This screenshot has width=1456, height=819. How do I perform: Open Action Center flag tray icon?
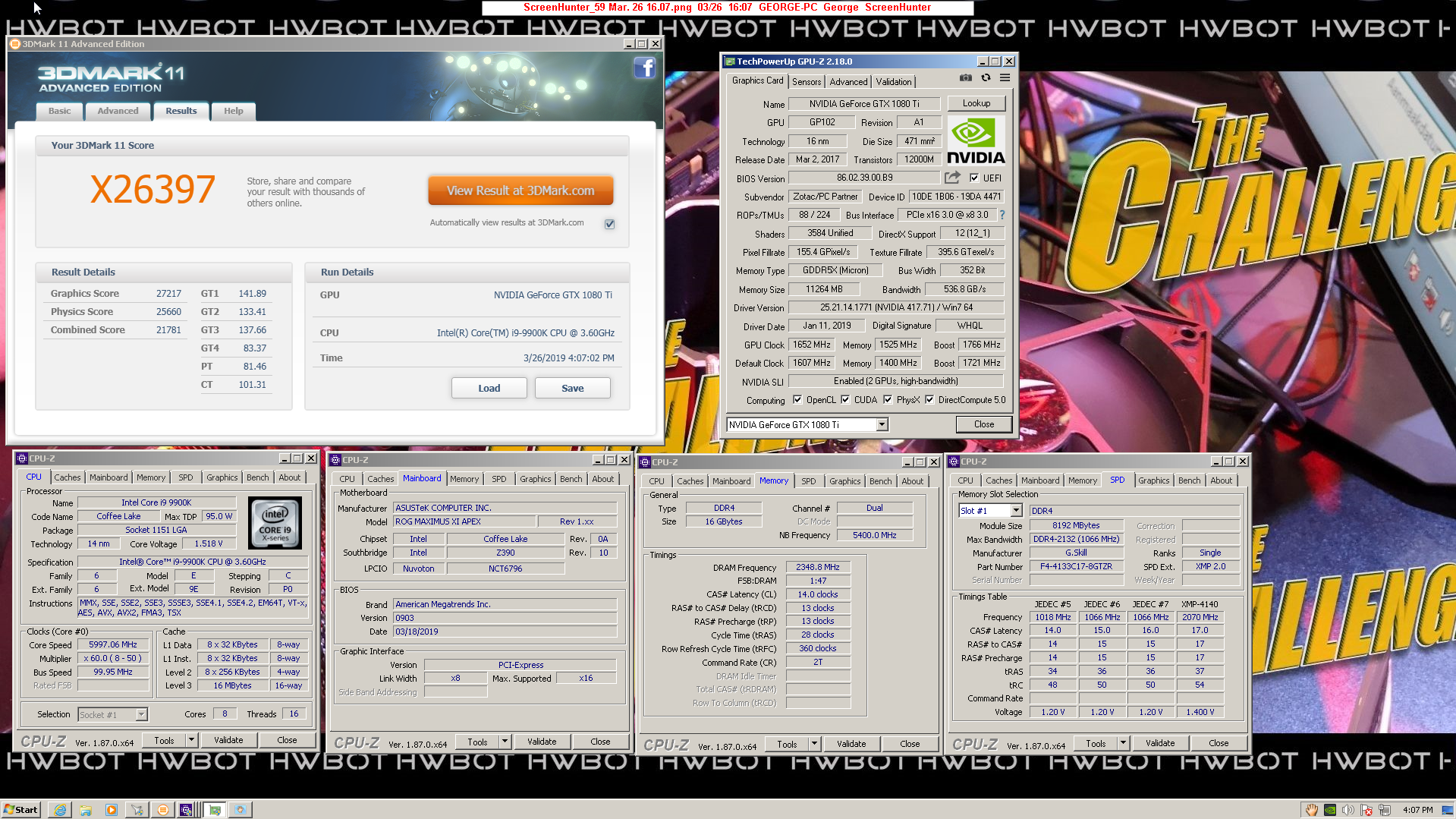click(1366, 810)
